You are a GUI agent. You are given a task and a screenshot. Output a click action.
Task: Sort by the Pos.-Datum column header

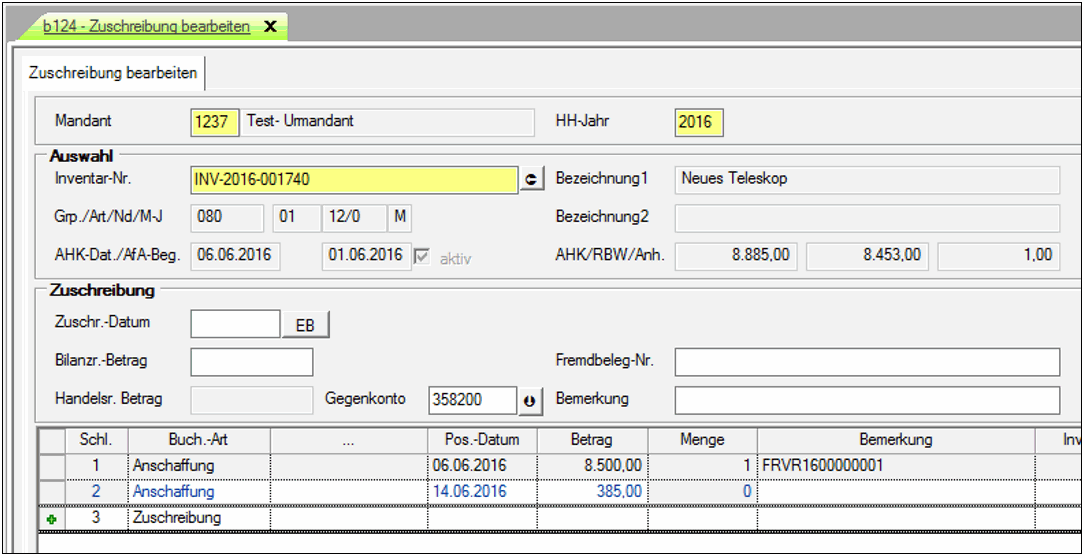click(482, 440)
